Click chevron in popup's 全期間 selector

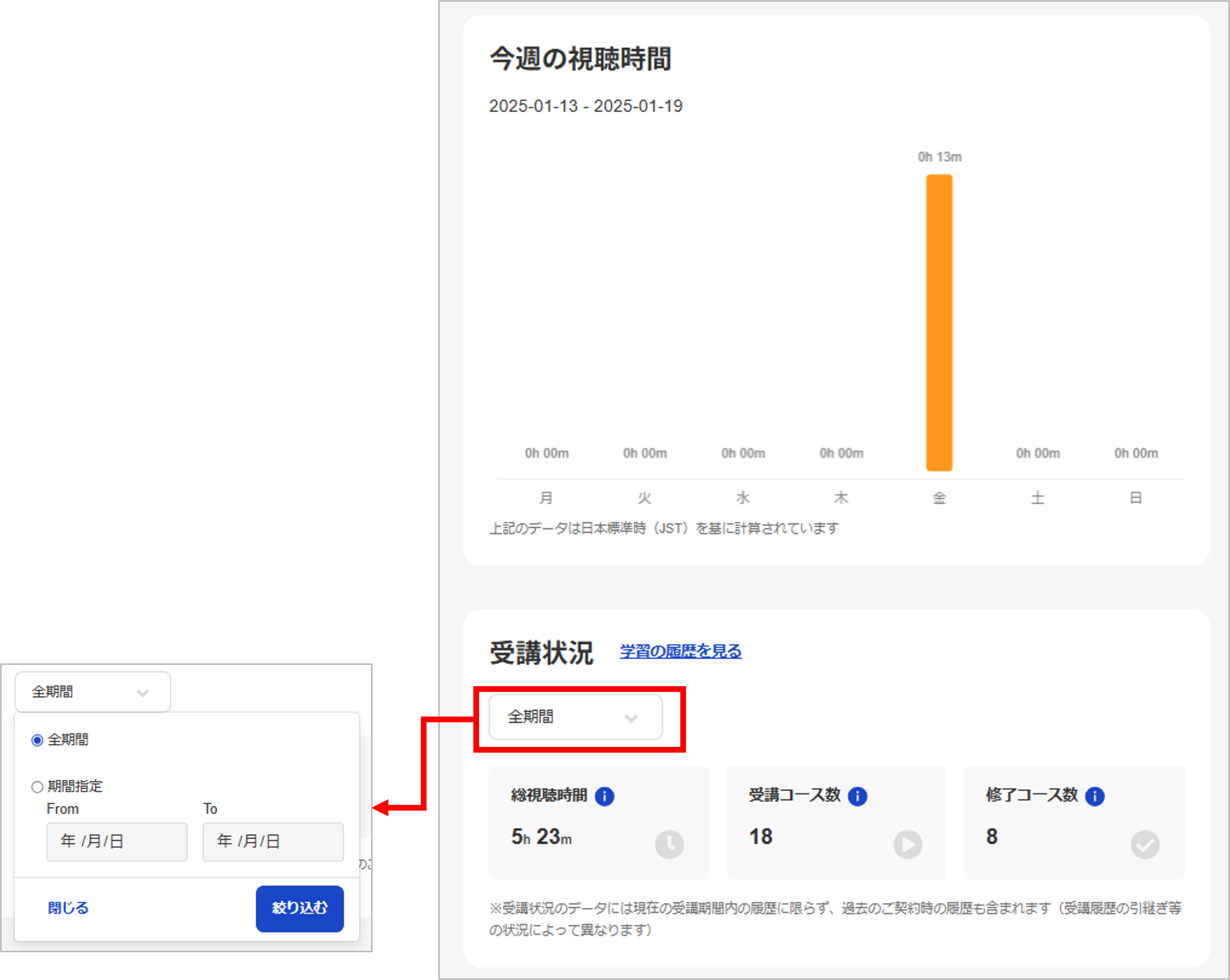[142, 693]
